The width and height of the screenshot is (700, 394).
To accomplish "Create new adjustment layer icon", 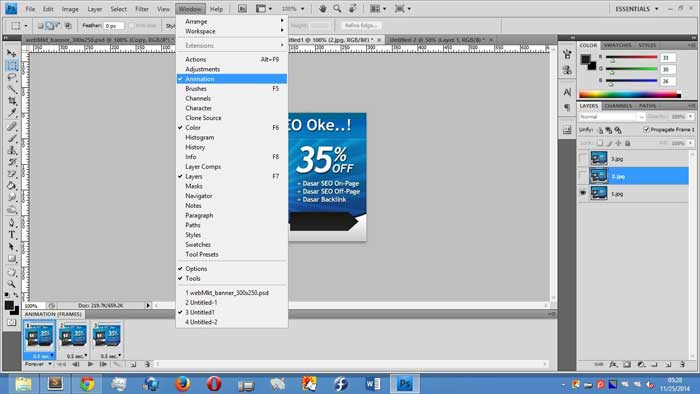I will coord(641,365).
